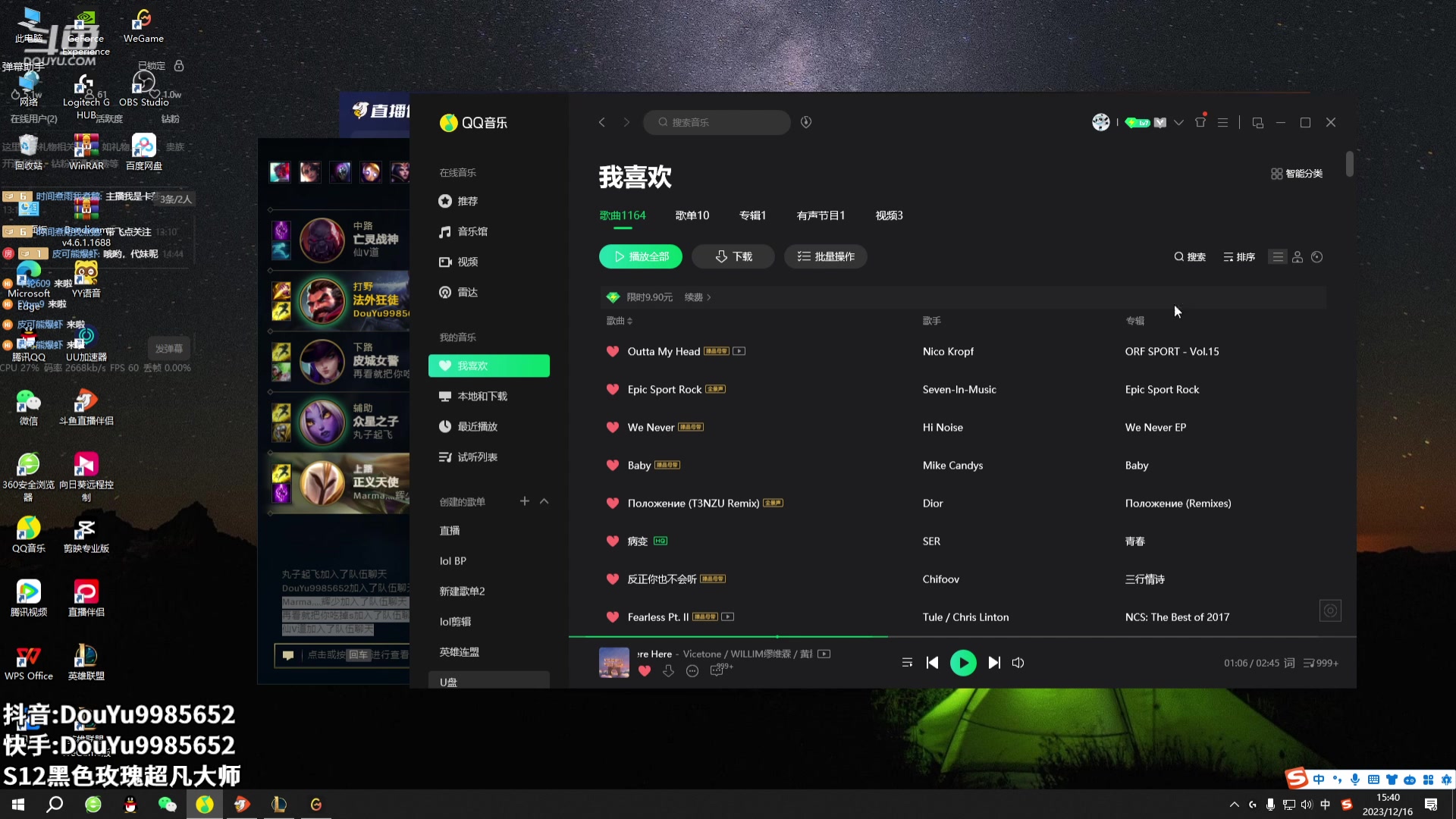
Task: Click the next track icon
Action: click(994, 662)
